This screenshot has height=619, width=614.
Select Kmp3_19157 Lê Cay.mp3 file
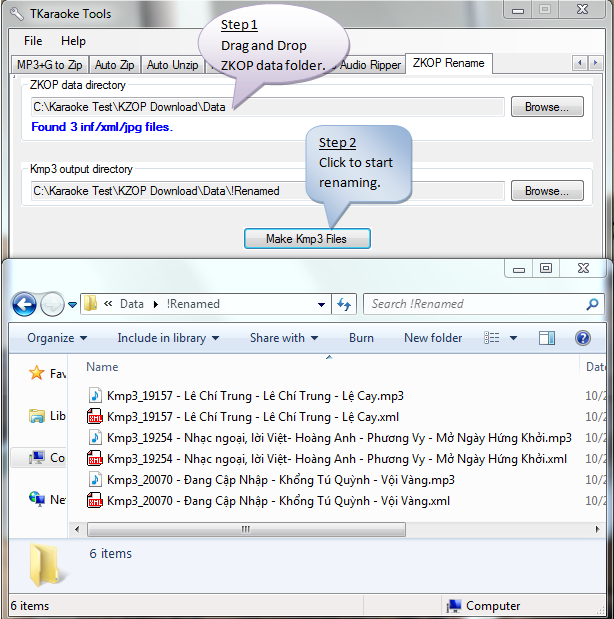tap(255, 396)
